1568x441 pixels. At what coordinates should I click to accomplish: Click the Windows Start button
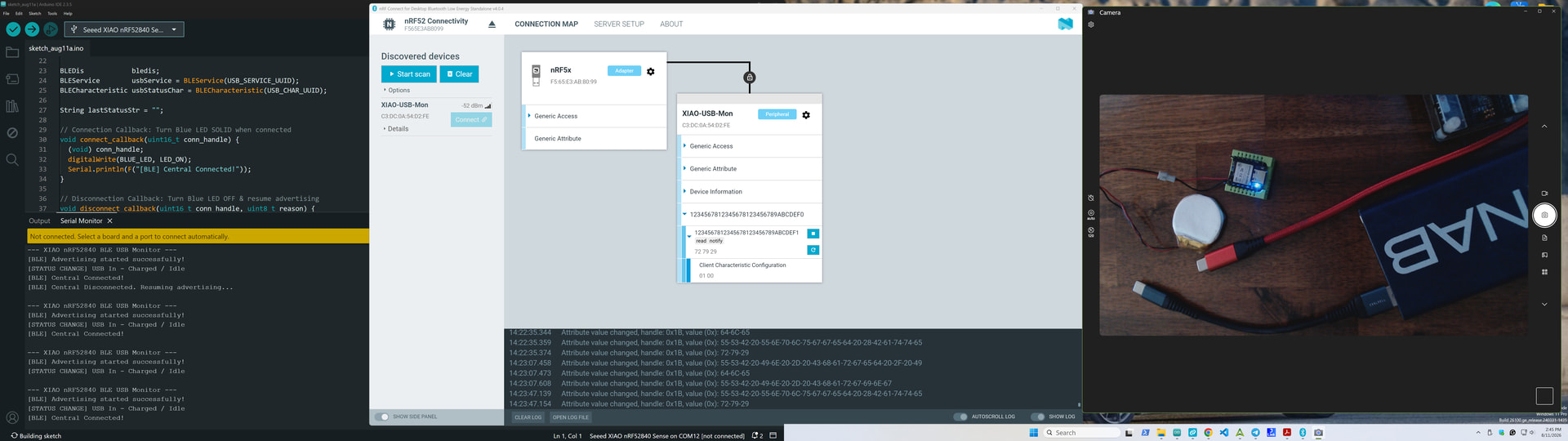click(1033, 433)
